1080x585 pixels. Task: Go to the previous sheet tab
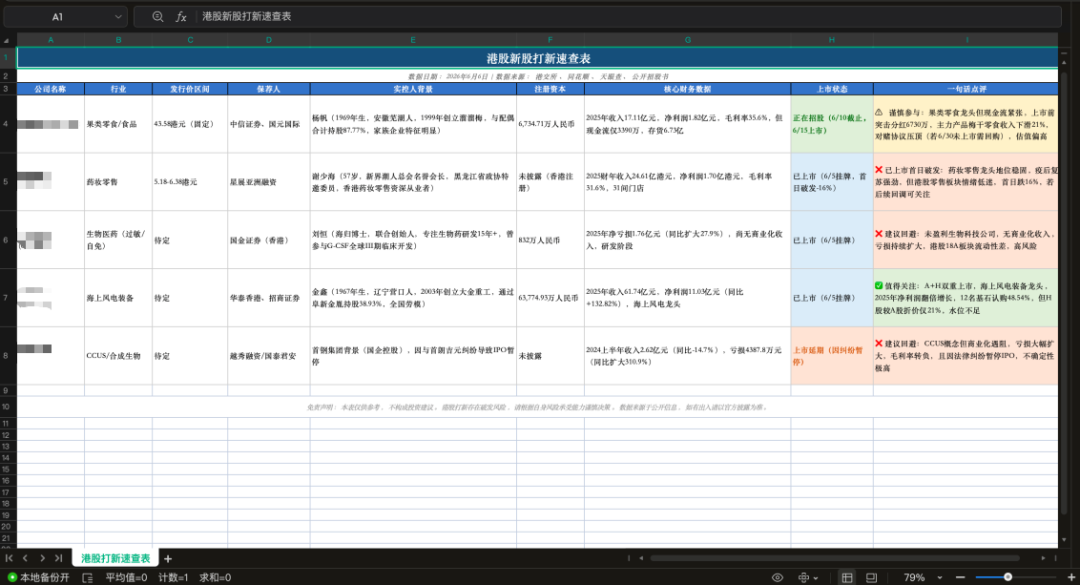[x=25, y=558]
